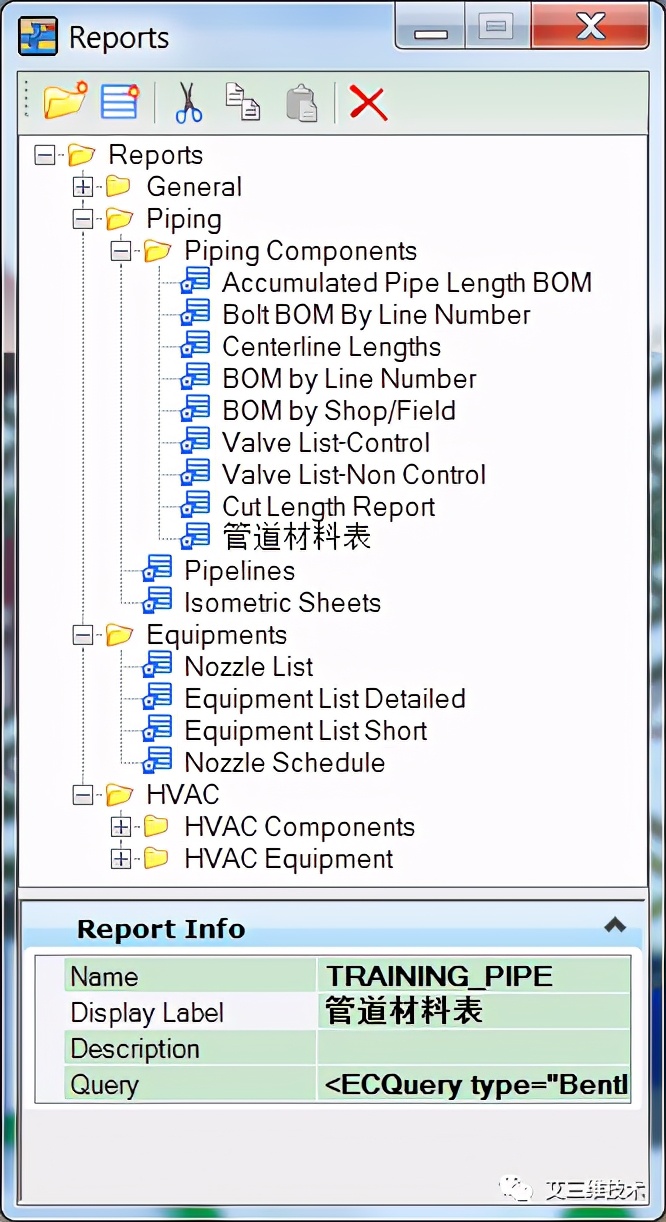Expand the General folder node

coord(83,187)
